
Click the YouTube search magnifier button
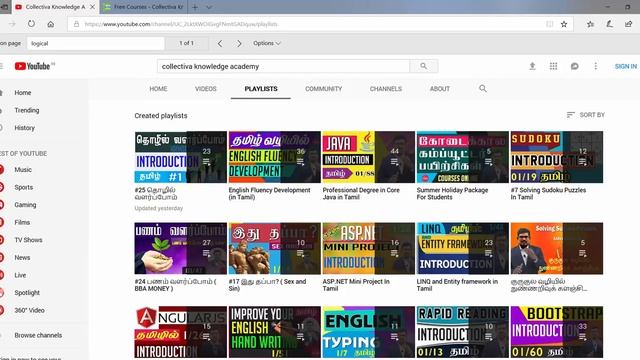424,66
